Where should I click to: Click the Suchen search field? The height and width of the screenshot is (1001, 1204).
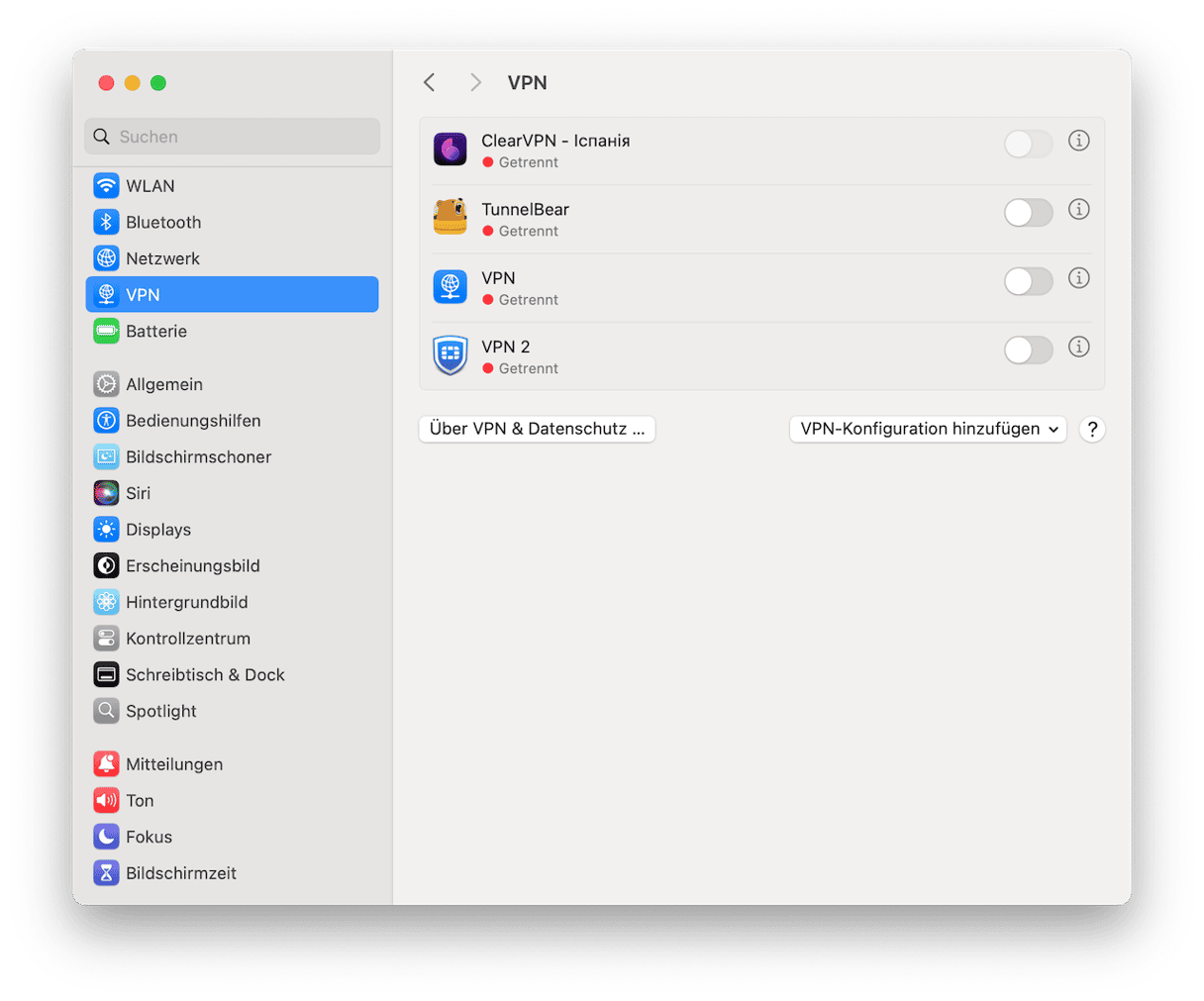232,137
